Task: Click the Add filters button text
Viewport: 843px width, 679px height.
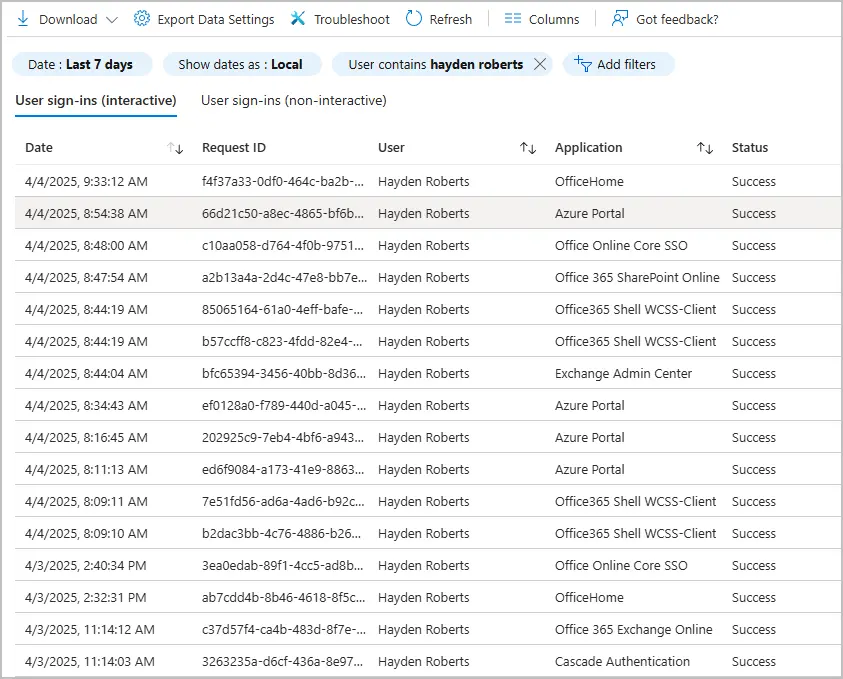Action: tap(626, 65)
